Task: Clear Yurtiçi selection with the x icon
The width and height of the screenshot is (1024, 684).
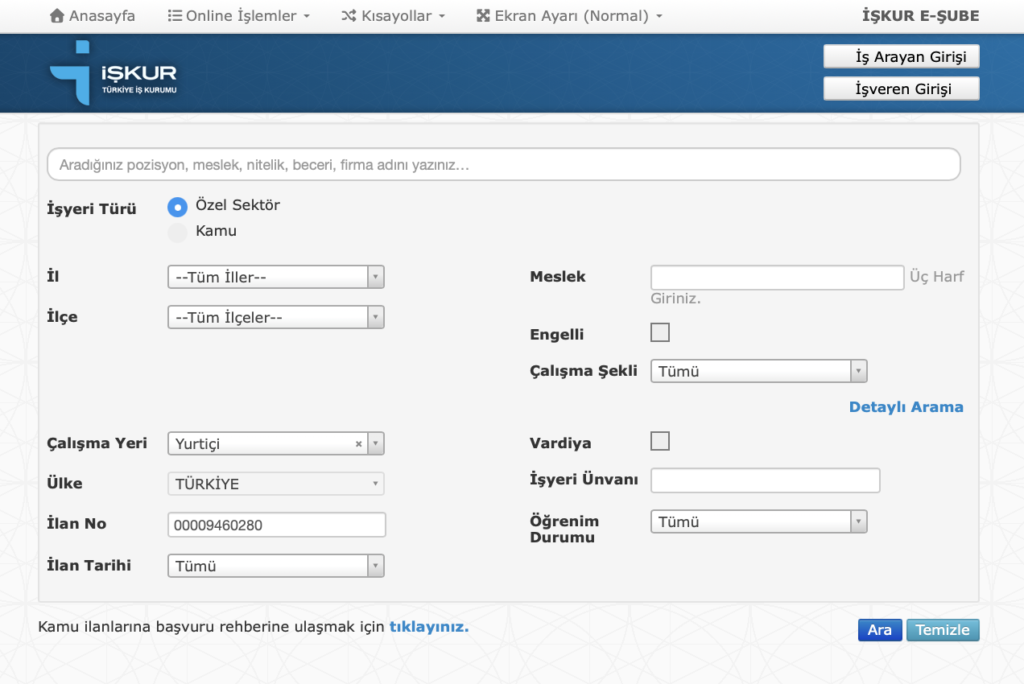Action: click(359, 444)
